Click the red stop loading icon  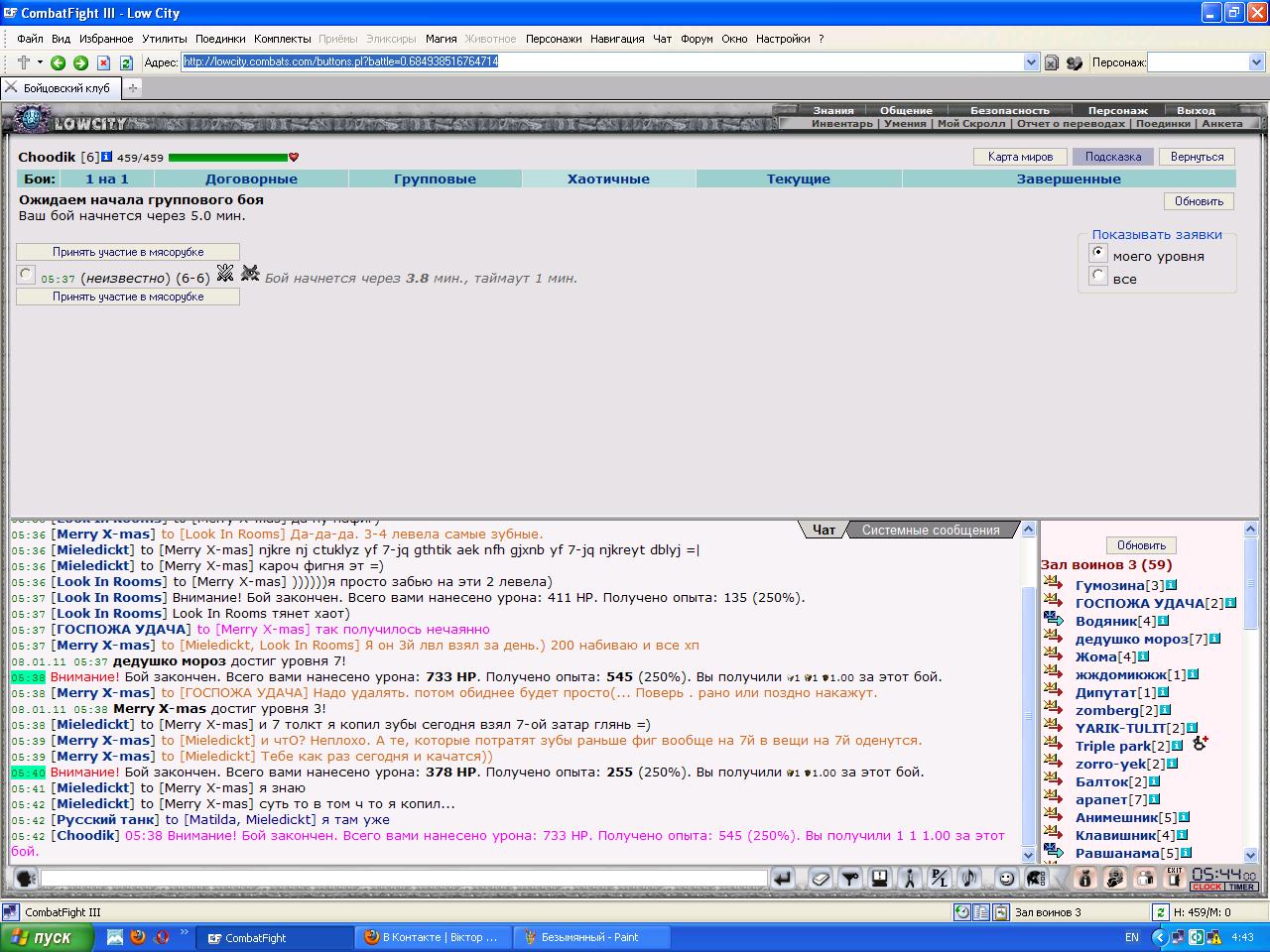tap(103, 62)
